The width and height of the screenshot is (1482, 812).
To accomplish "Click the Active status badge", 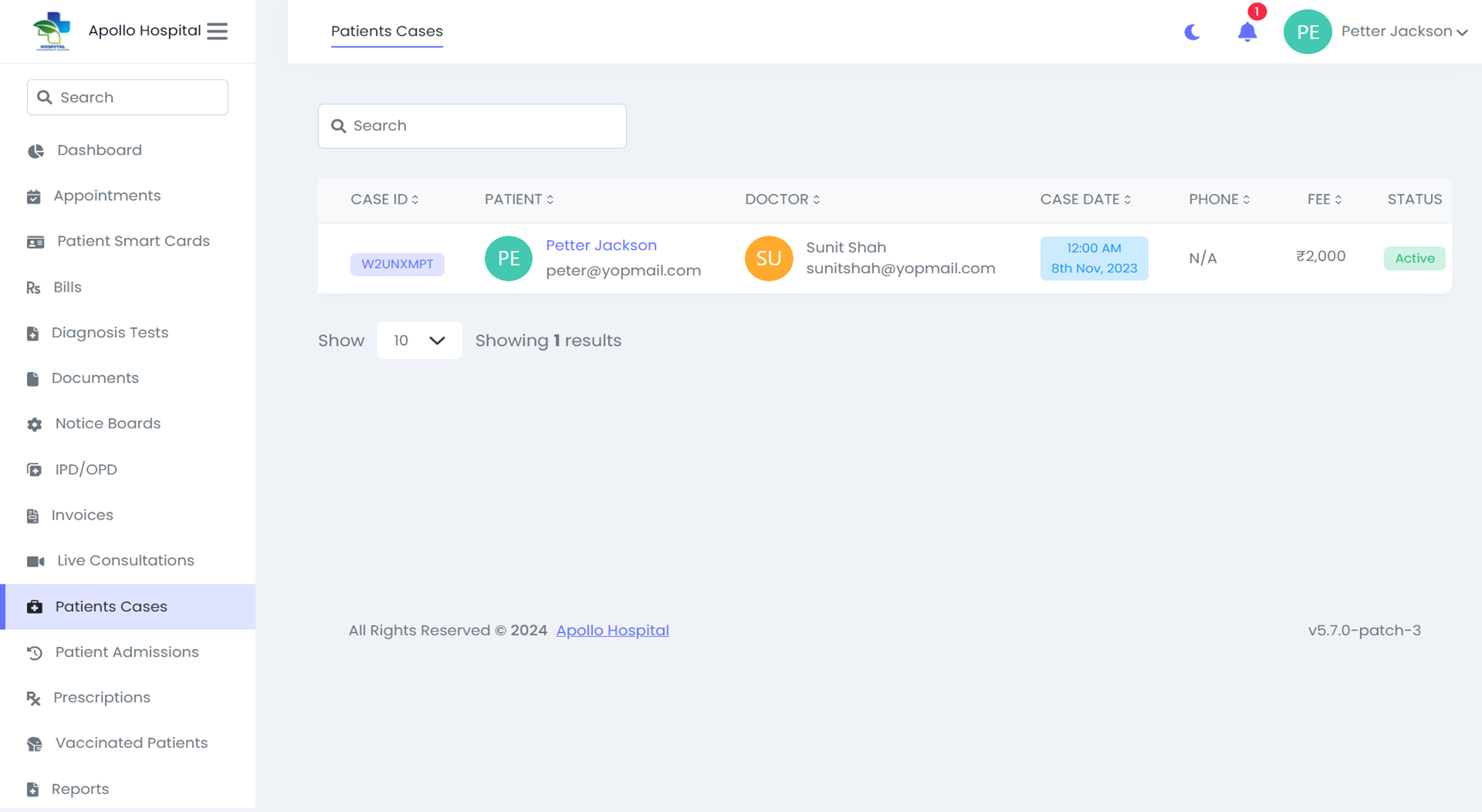I will click(x=1414, y=258).
